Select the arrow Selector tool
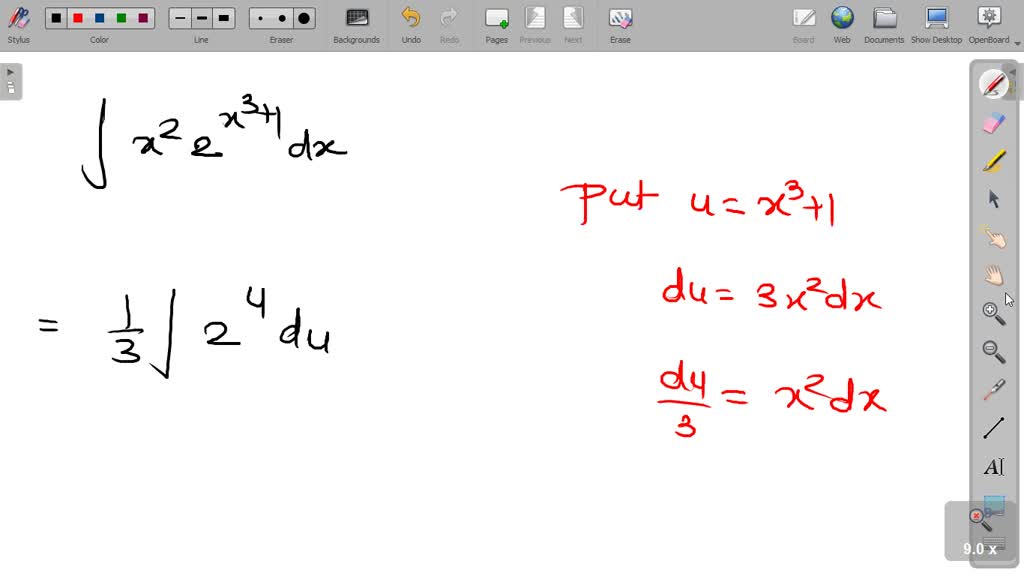The image size is (1024, 576). tap(992, 198)
